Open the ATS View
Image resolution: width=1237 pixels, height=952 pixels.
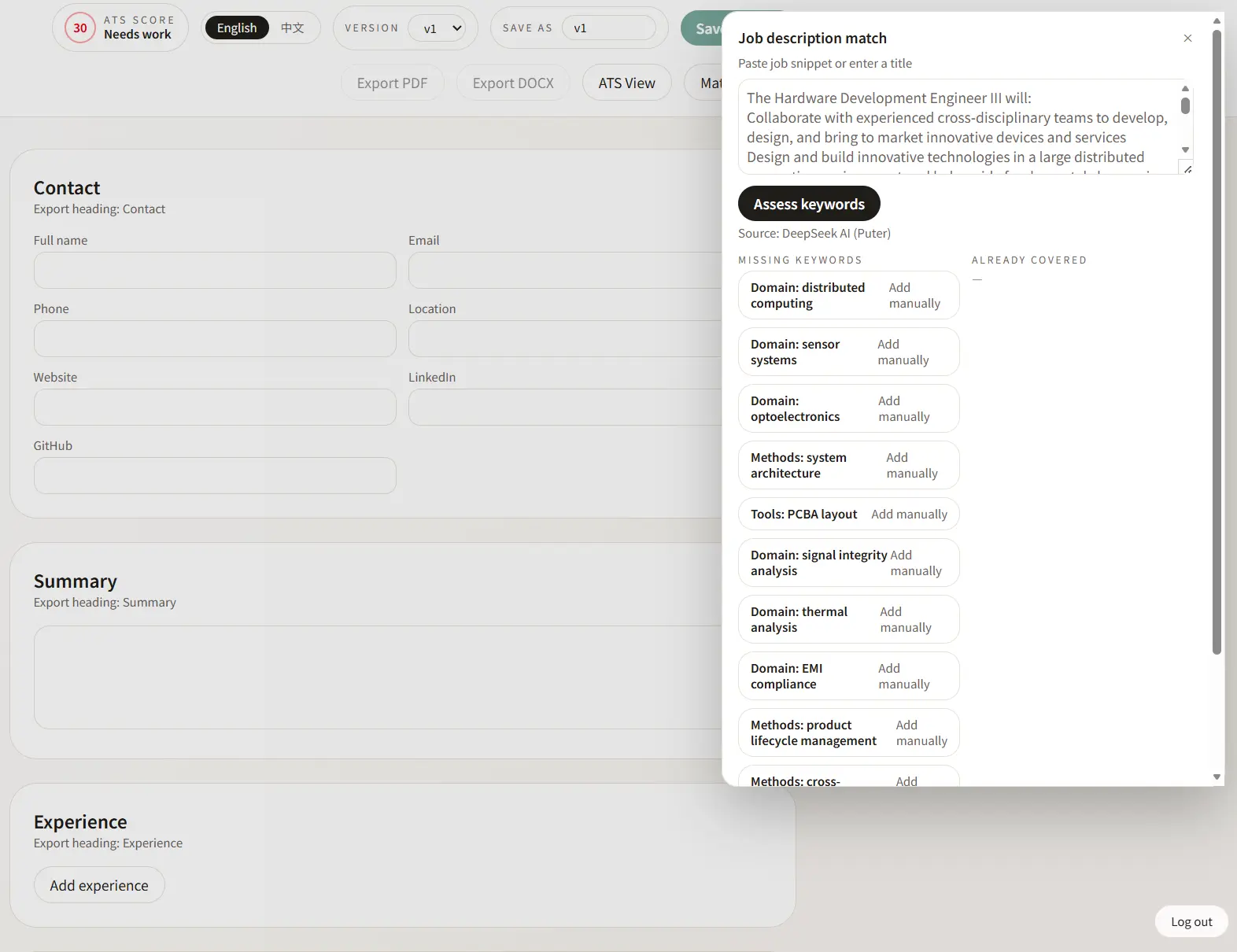pyautogui.click(x=626, y=83)
